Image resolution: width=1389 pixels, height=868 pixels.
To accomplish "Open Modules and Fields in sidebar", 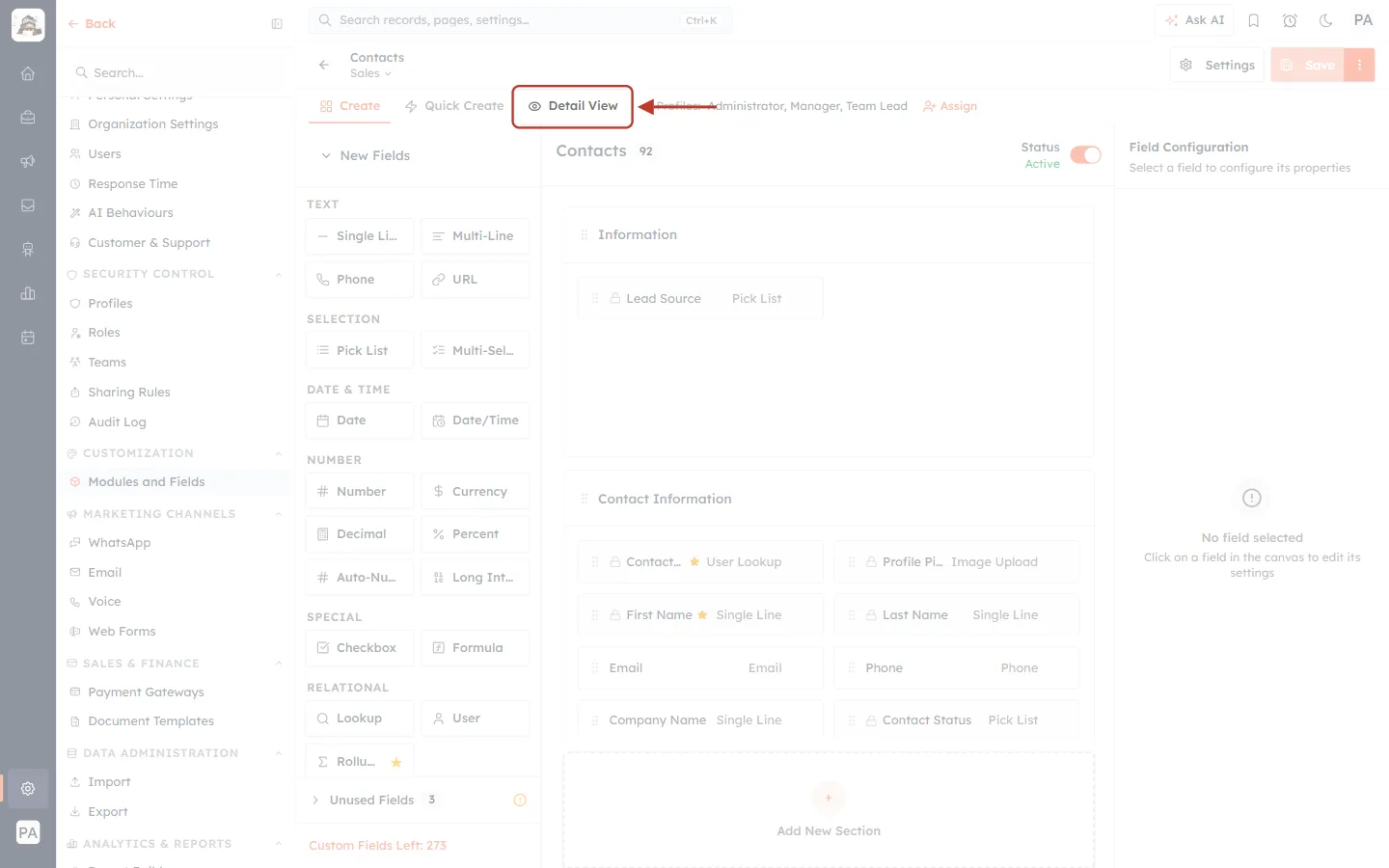I will pos(147,482).
